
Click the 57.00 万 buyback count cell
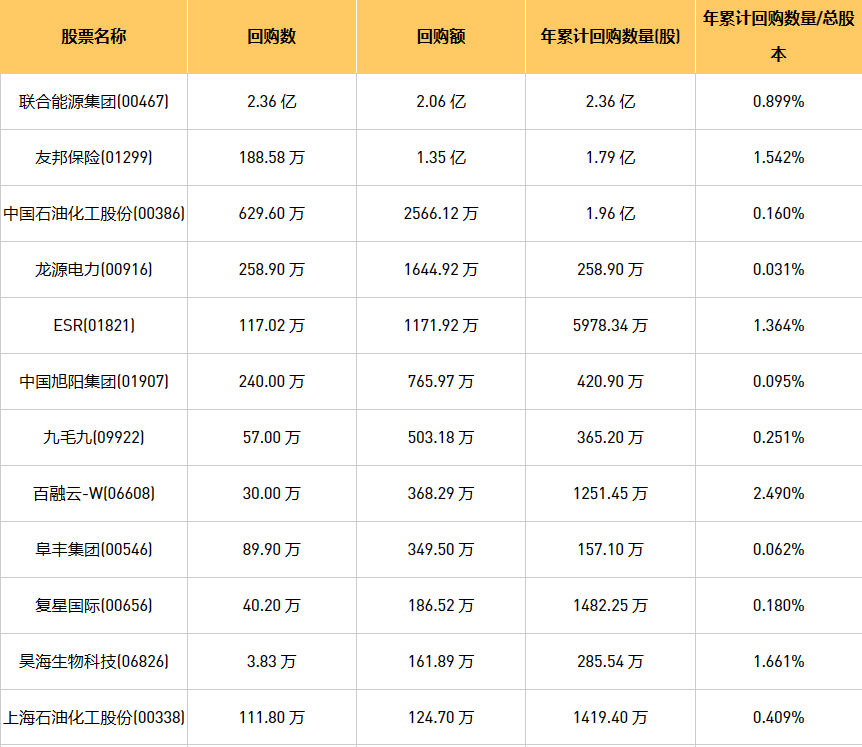(x=272, y=438)
